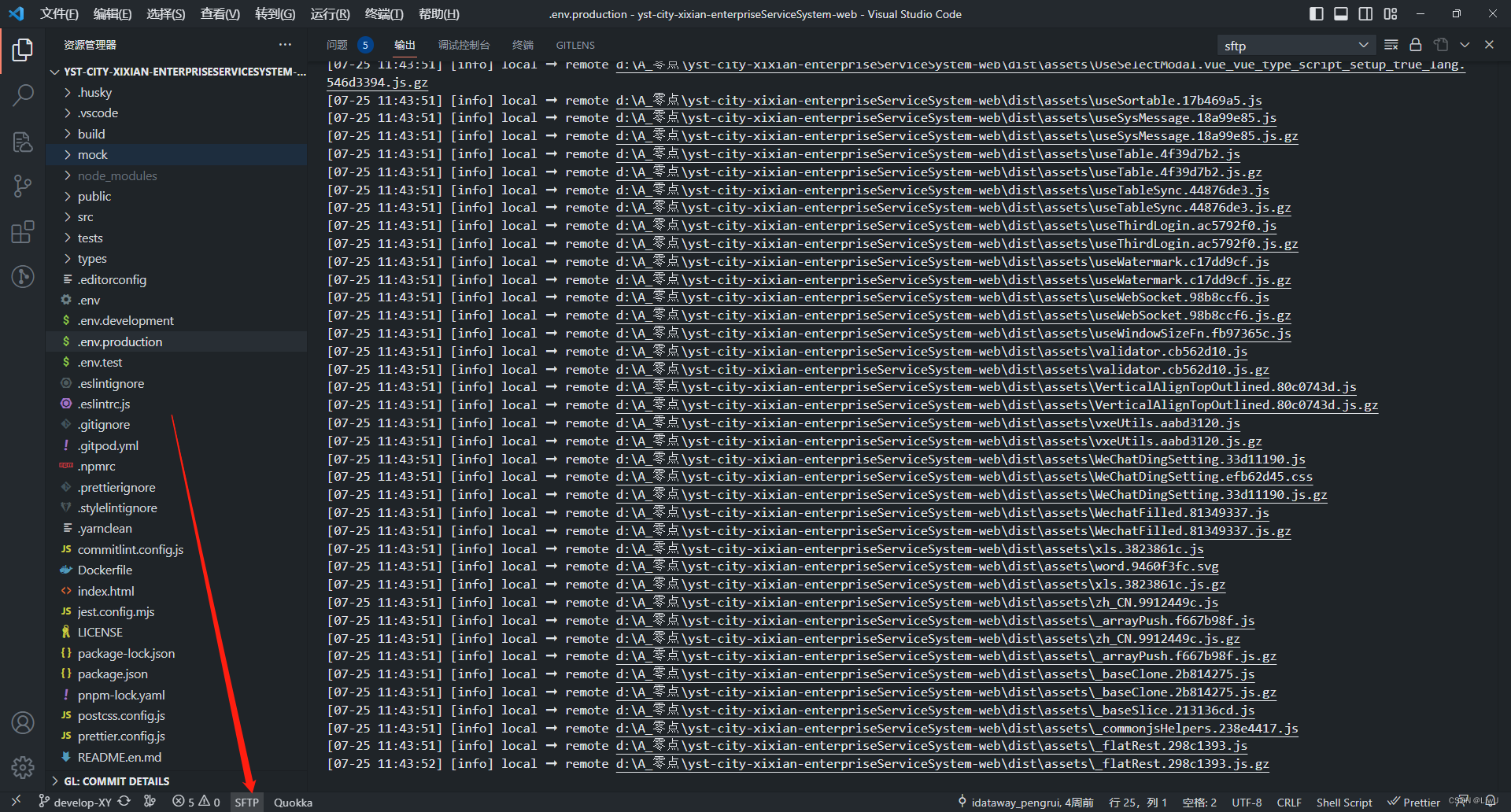The width and height of the screenshot is (1511, 812).
Task: Open output log in an editor
Action: 1441,45
